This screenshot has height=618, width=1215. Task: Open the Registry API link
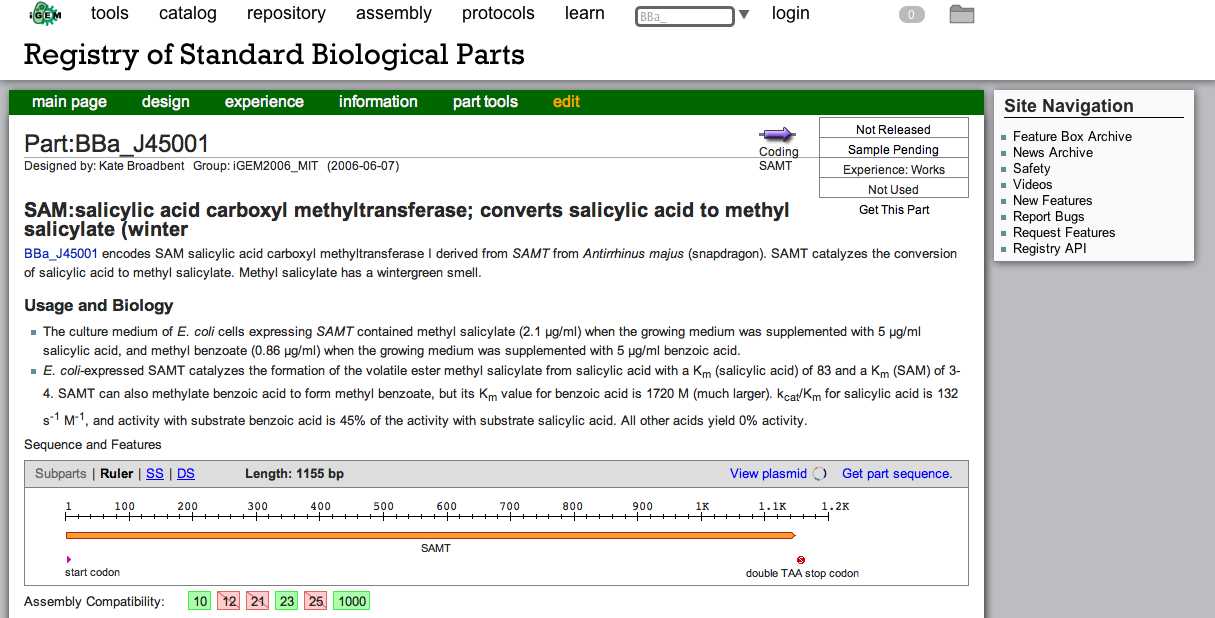pos(1050,249)
